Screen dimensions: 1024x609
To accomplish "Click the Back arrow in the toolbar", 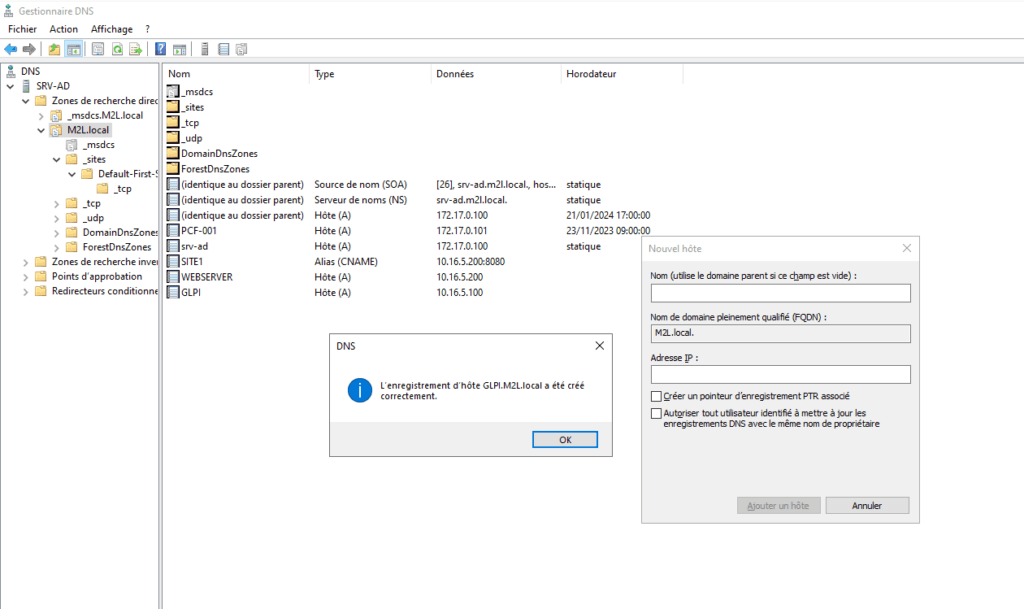I will 11,49.
